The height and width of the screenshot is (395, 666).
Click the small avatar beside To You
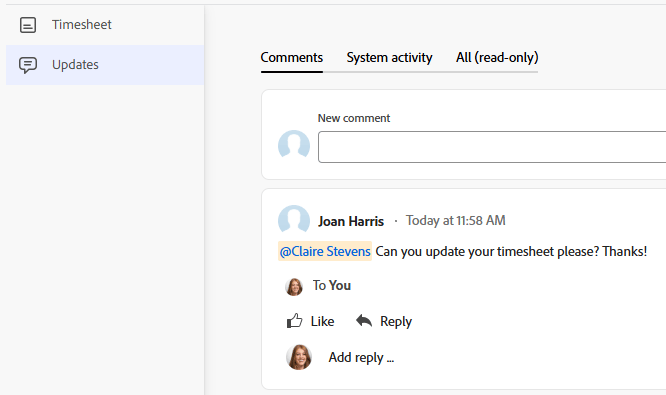[294, 287]
